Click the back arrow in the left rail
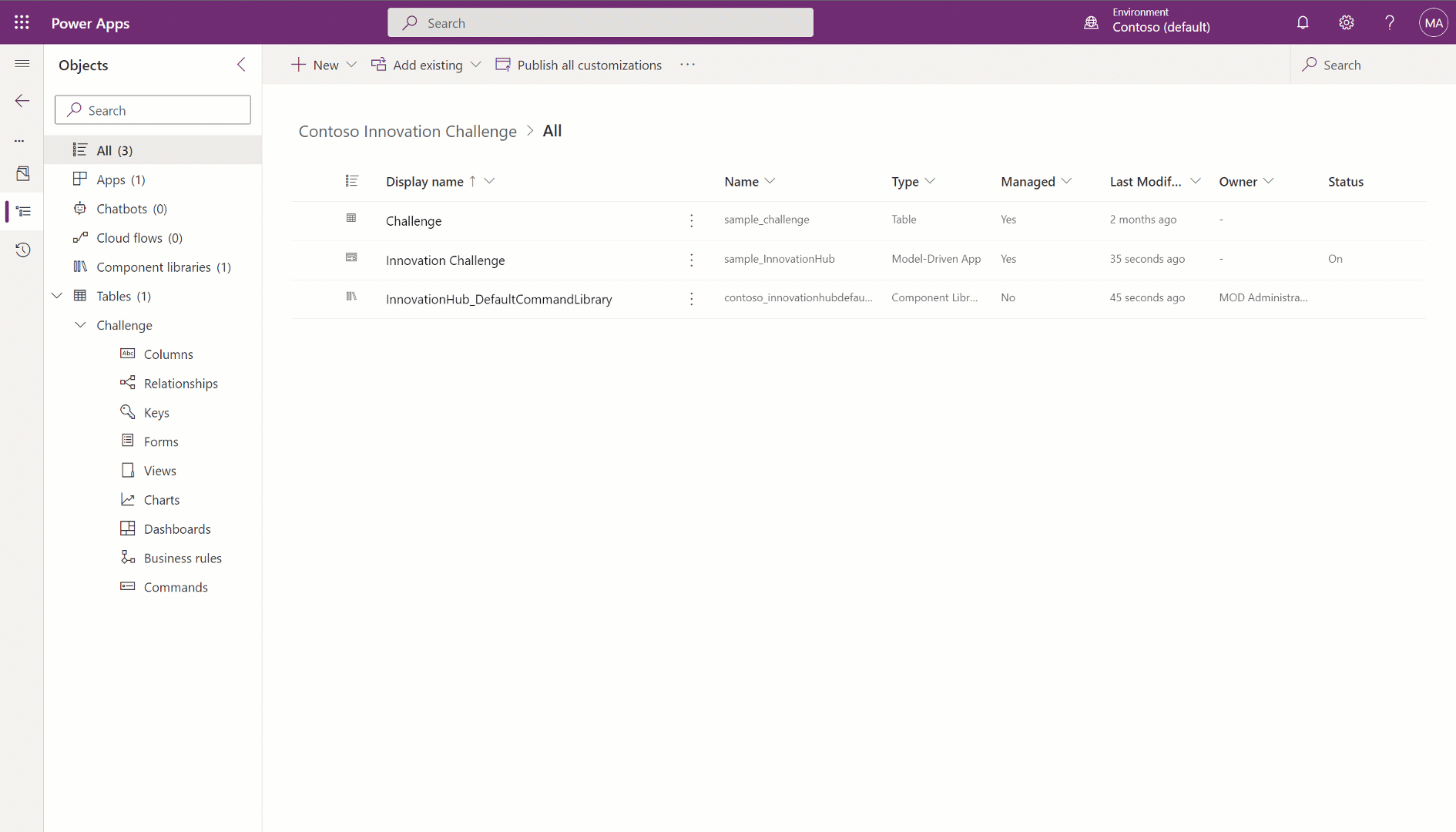 [x=22, y=100]
